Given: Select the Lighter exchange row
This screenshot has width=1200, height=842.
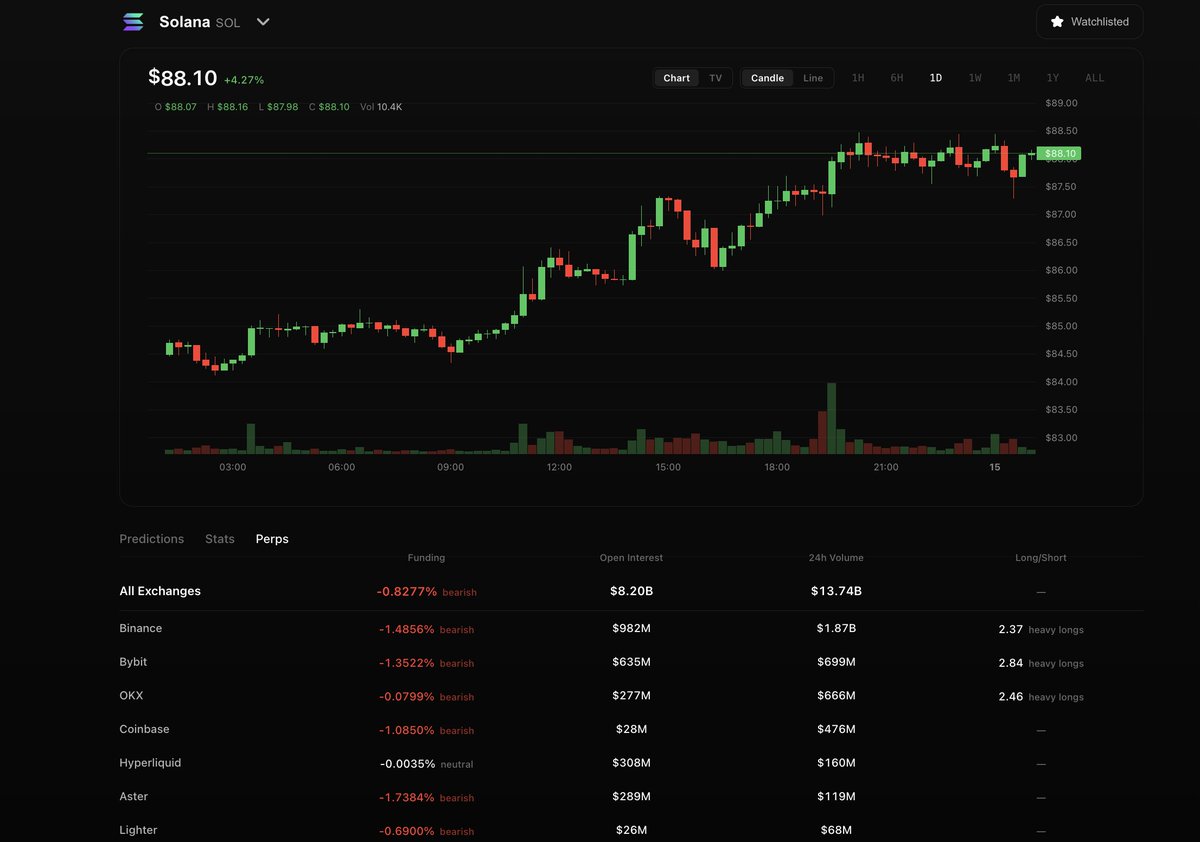Looking at the screenshot, I should pyautogui.click(x=631, y=830).
